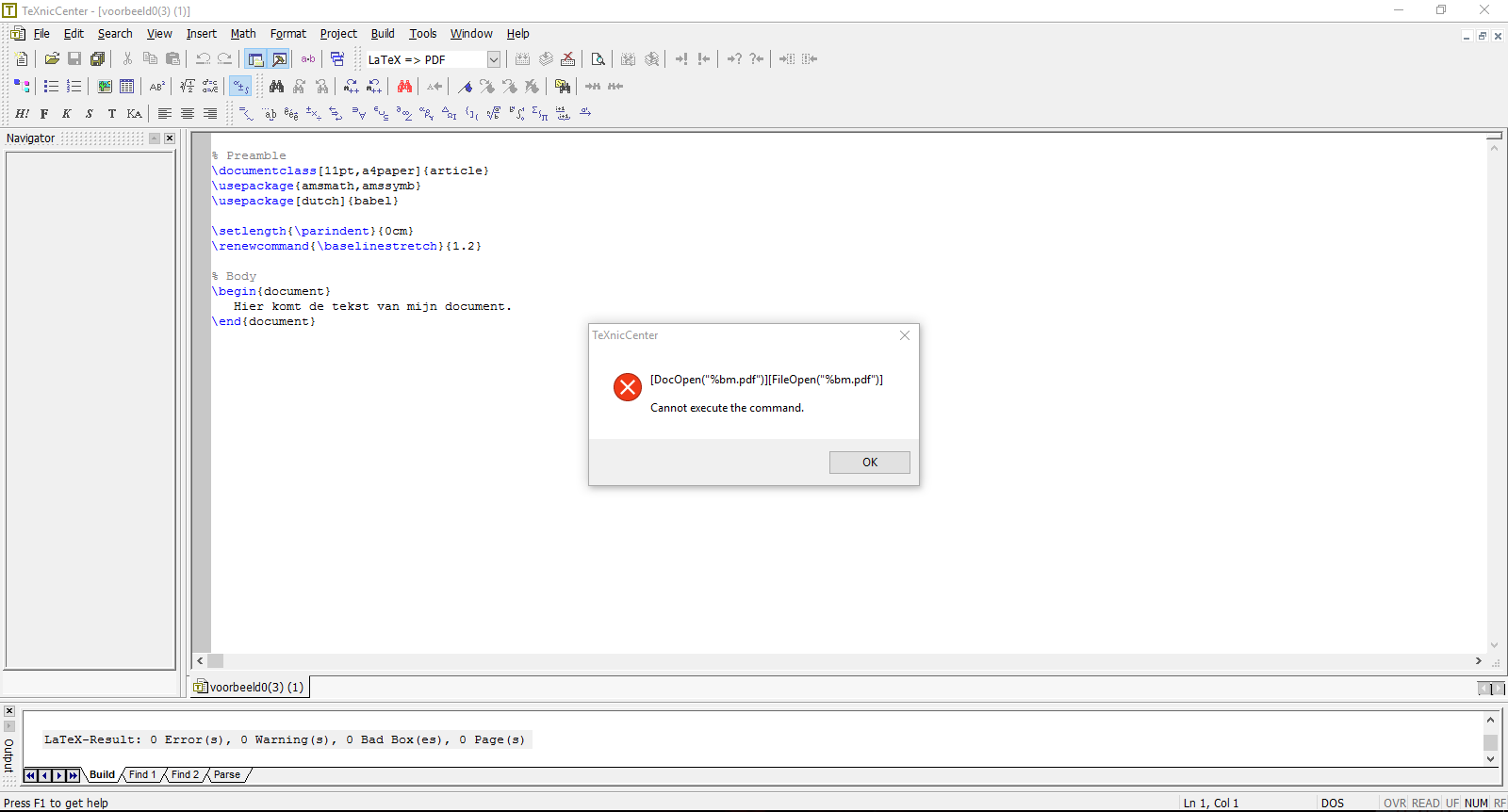Image resolution: width=1508 pixels, height=812 pixels.
Task: Click the center align icon
Action: pyautogui.click(x=188, y=113)
